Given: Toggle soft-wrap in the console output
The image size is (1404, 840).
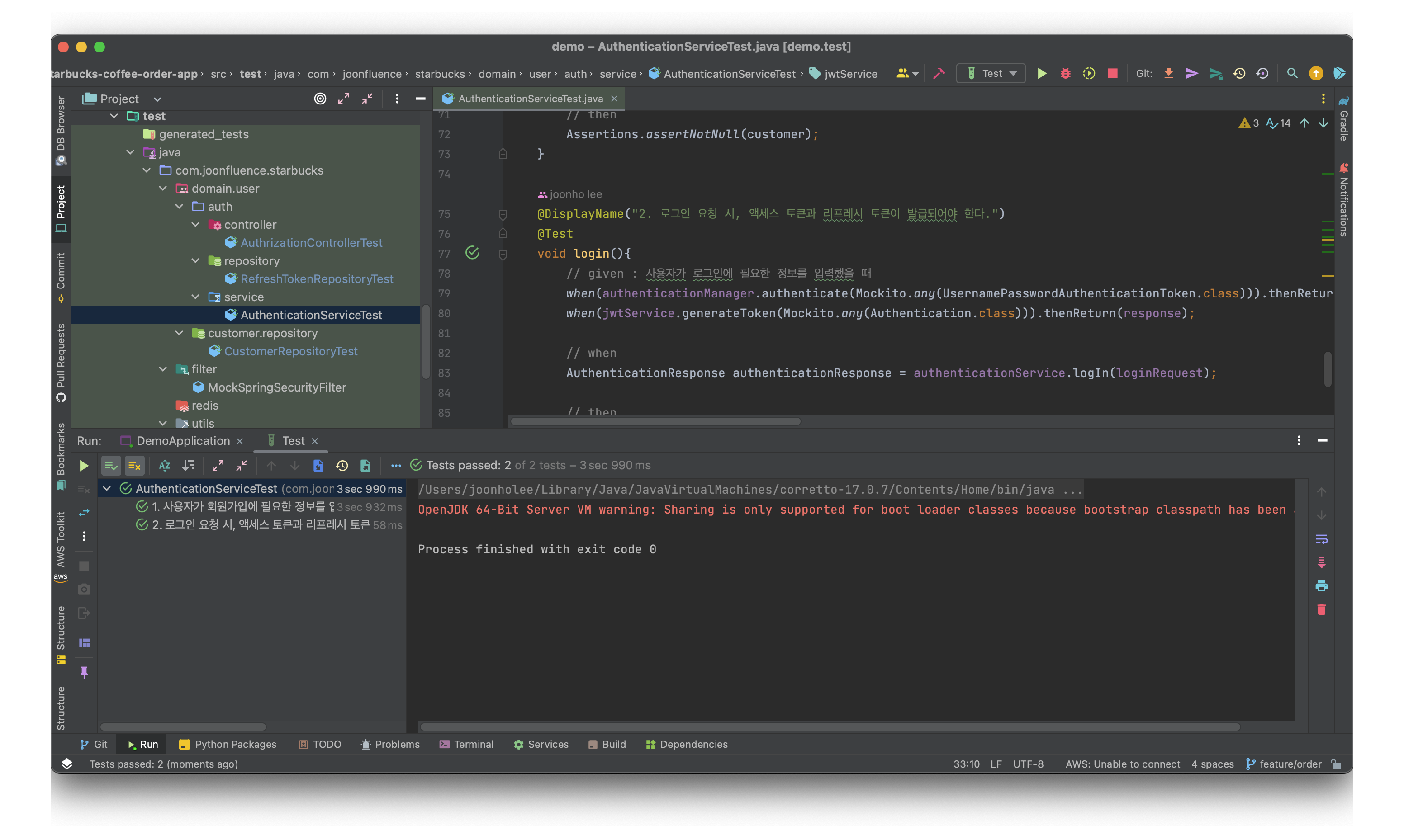Looking at the screenshot, I should pyautogui.click(x=1321, y=539).
